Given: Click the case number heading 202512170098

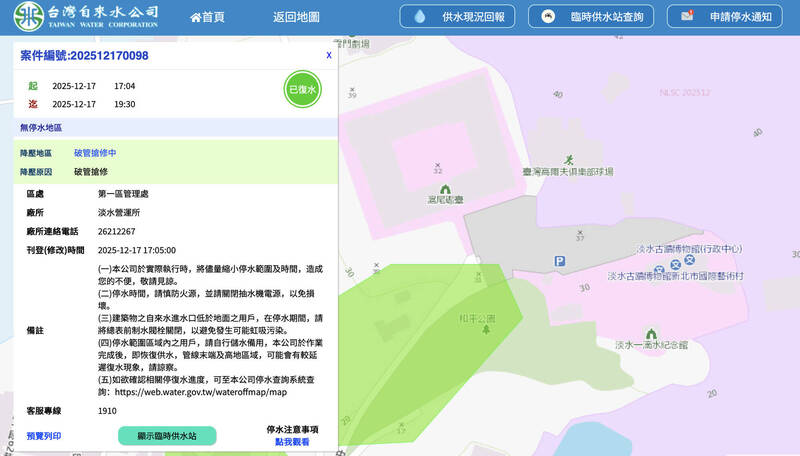Looking at the screenshot, I should point(84,56).
